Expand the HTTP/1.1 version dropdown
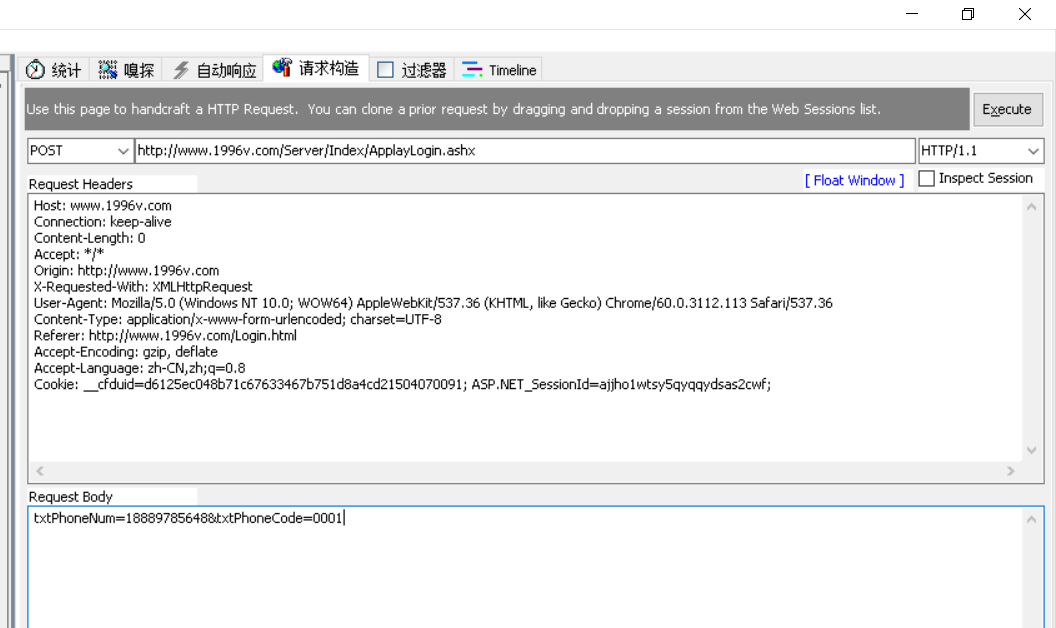Viewport: 1056px width, 628px height. coord(1033,151)
